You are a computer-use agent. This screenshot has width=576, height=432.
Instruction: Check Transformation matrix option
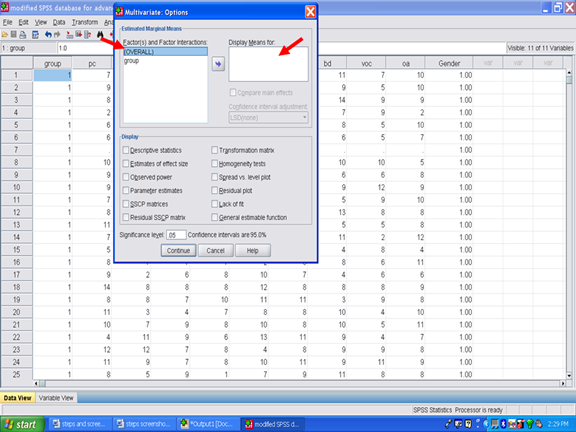click(215, 150)
